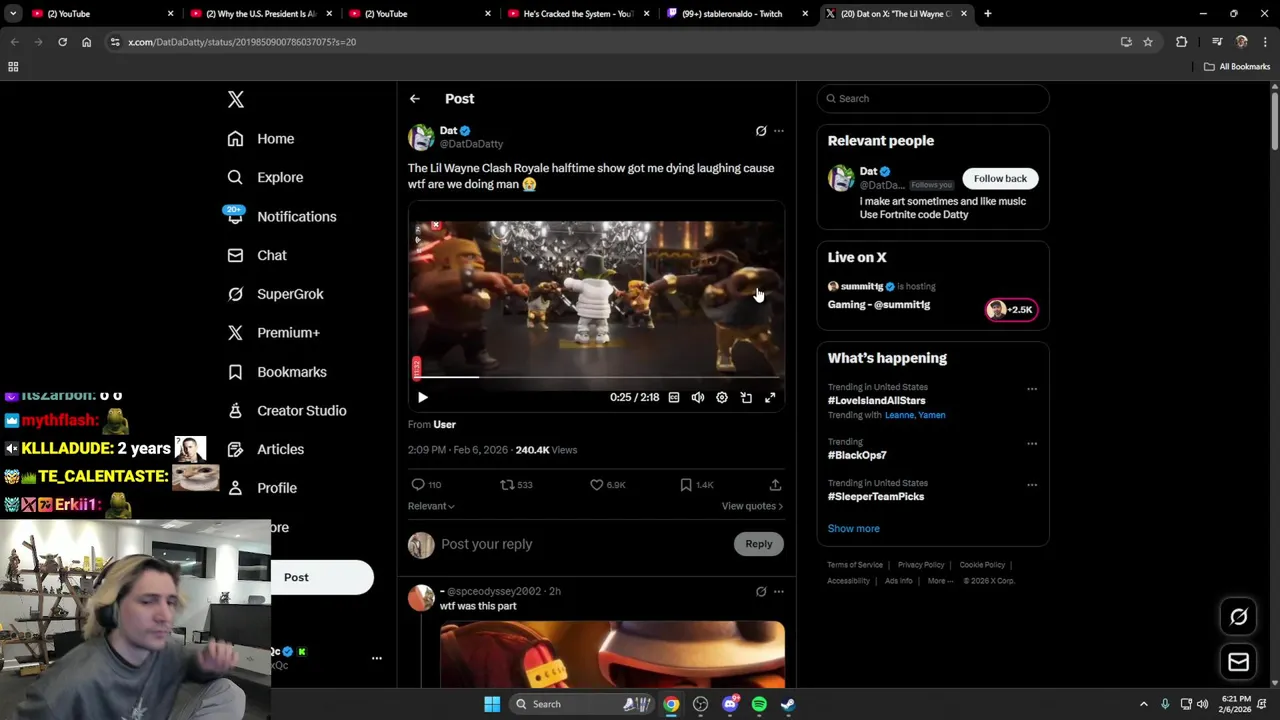Screen dimensions: 1280x720
Task: Repost the post with 533 reposts
Action: pos(507,485)
